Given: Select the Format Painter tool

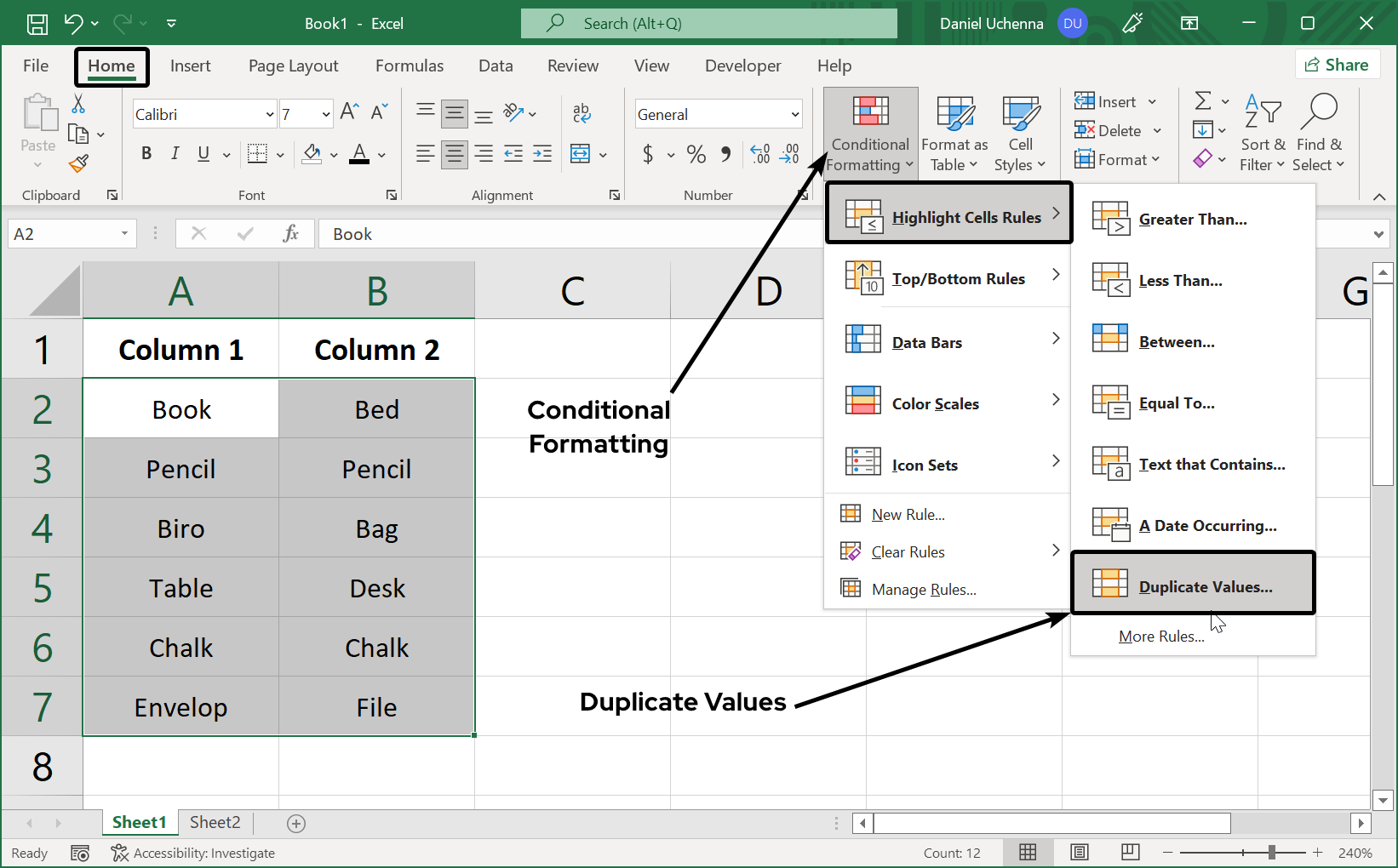Looking at the screenshot, I should pyautogui.click(x=78, y=163).
